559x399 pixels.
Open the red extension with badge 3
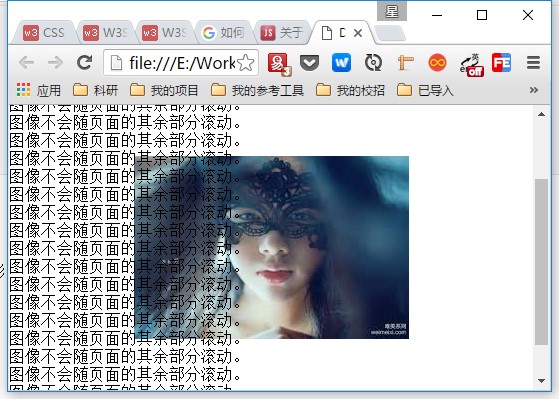[x=279, y=64]
